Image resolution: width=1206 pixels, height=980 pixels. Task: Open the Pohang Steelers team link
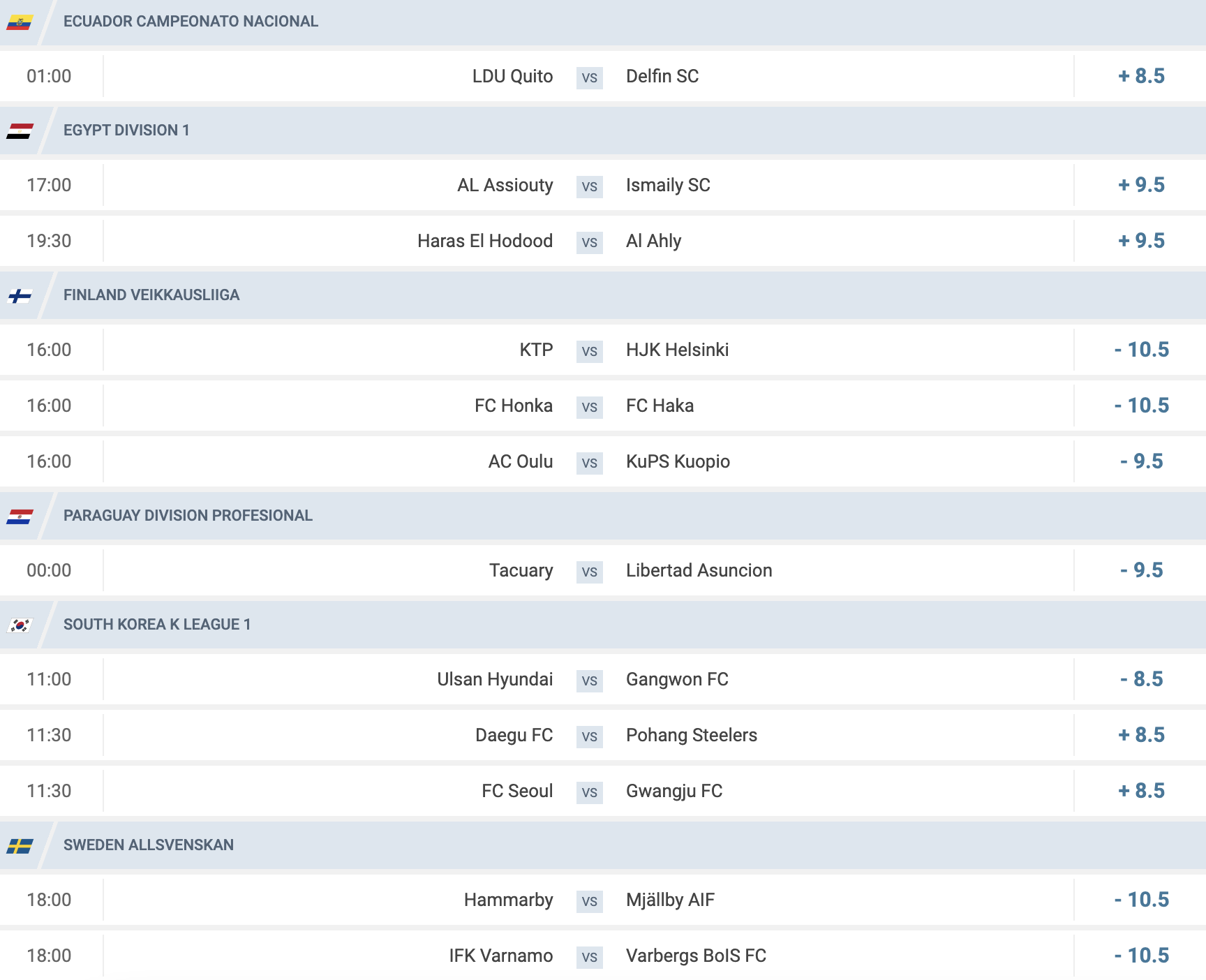tap(692, 735)
